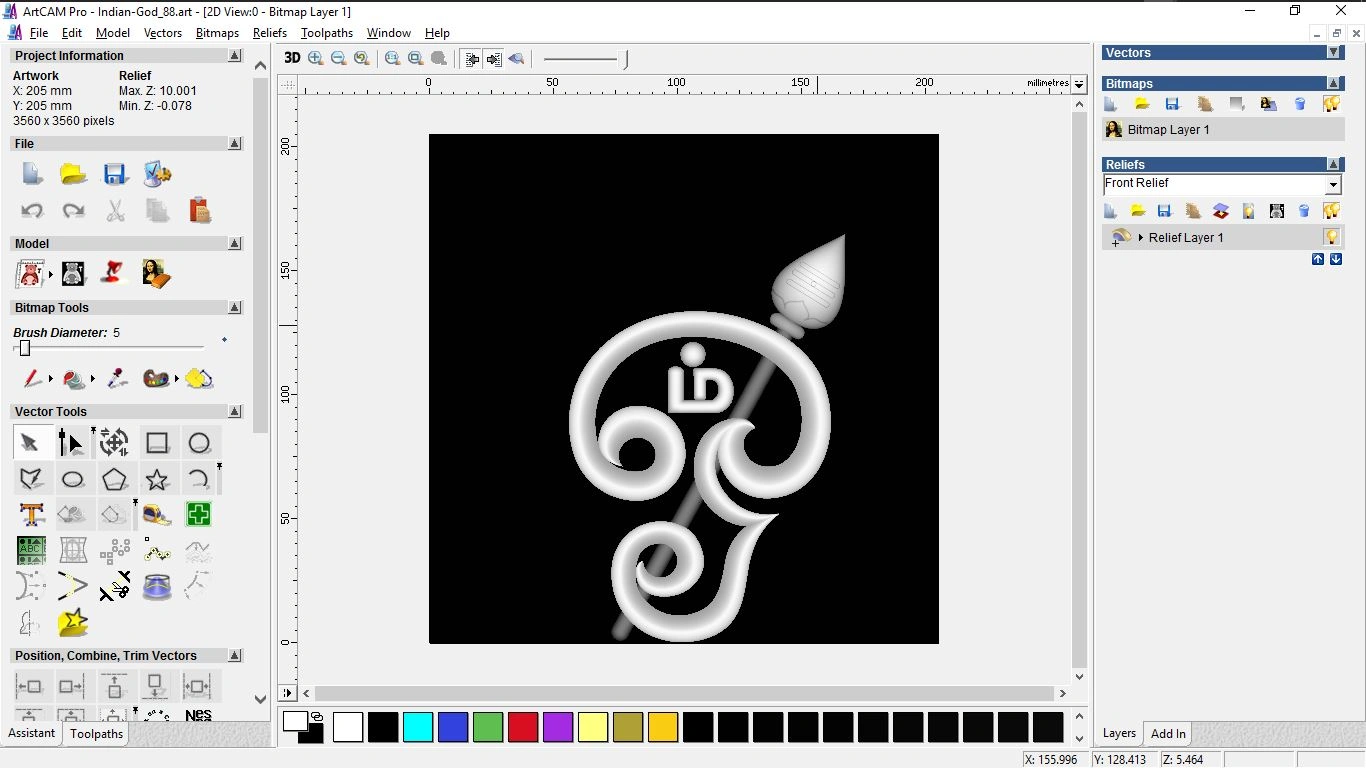Pick the eyedropper Pick Colour tool
The width and height of the screenshot is (1366, 768).
(117, 379)
